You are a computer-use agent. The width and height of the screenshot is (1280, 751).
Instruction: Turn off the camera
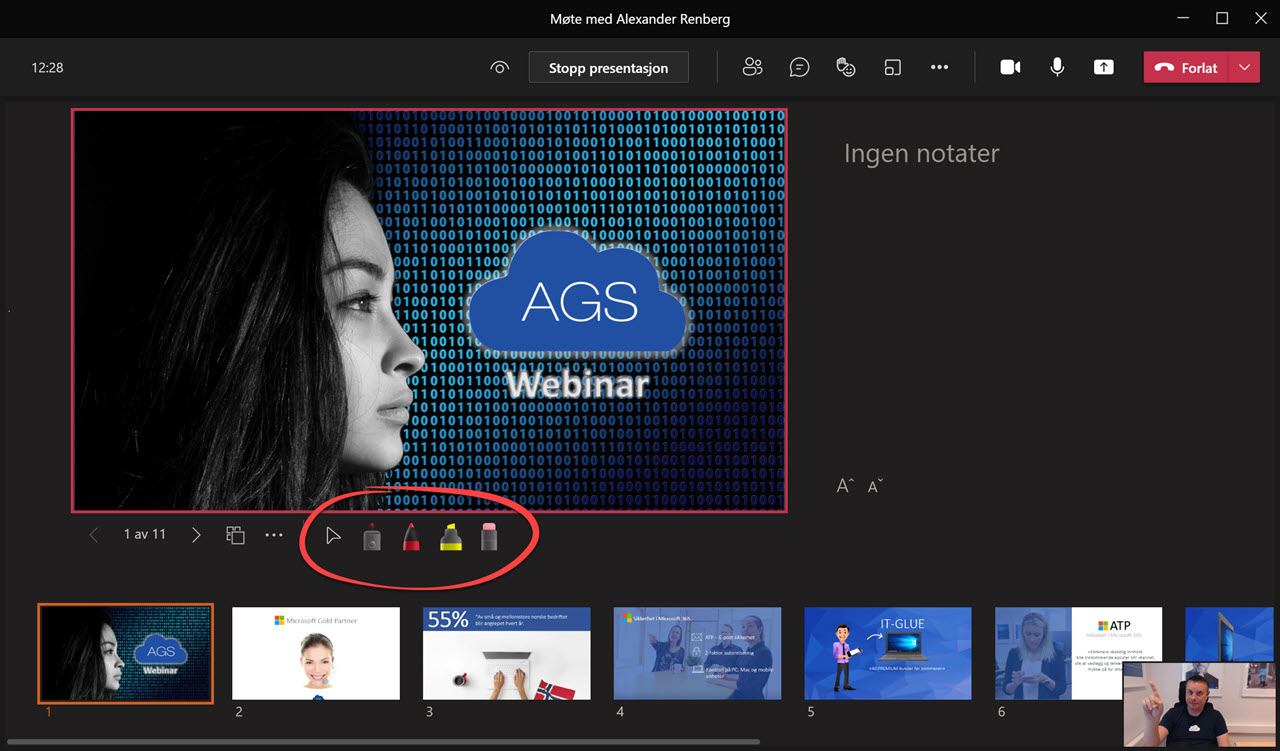click(x=1010, y=67)
